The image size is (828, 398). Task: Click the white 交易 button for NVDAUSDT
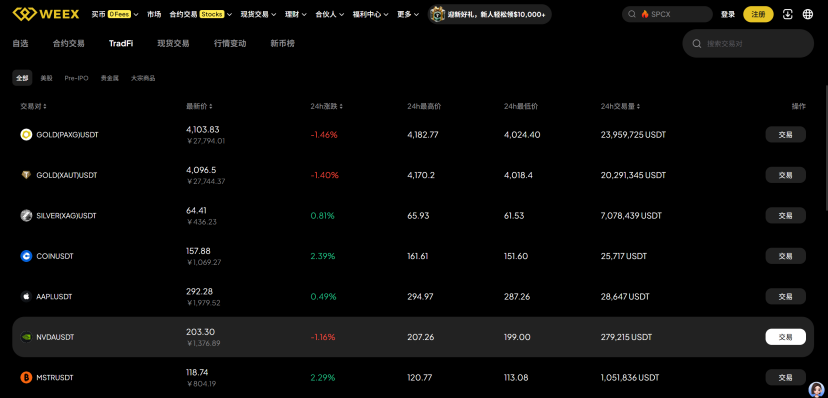pos(786,337)
